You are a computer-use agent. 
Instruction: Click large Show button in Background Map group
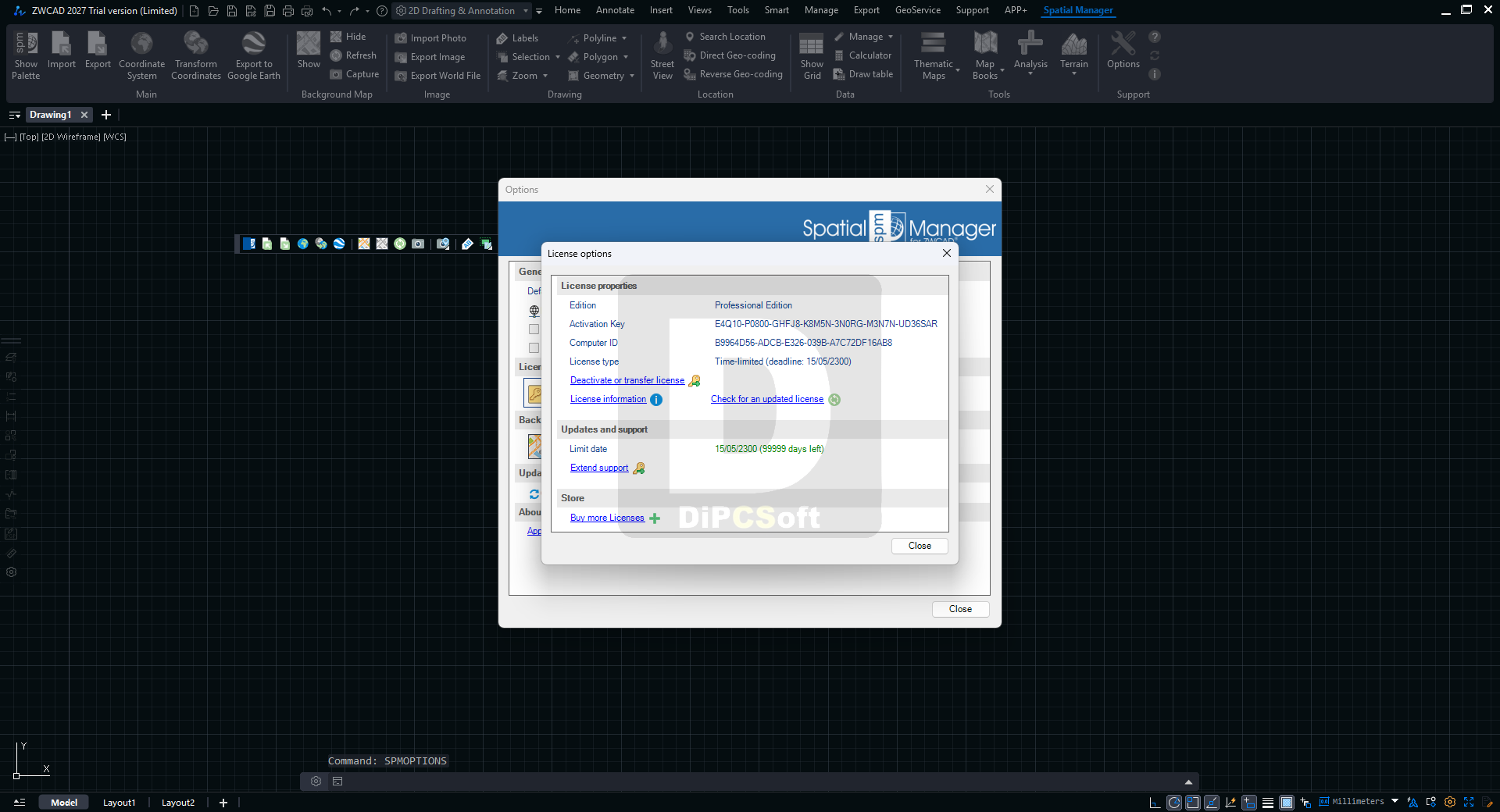click(309, 50)
